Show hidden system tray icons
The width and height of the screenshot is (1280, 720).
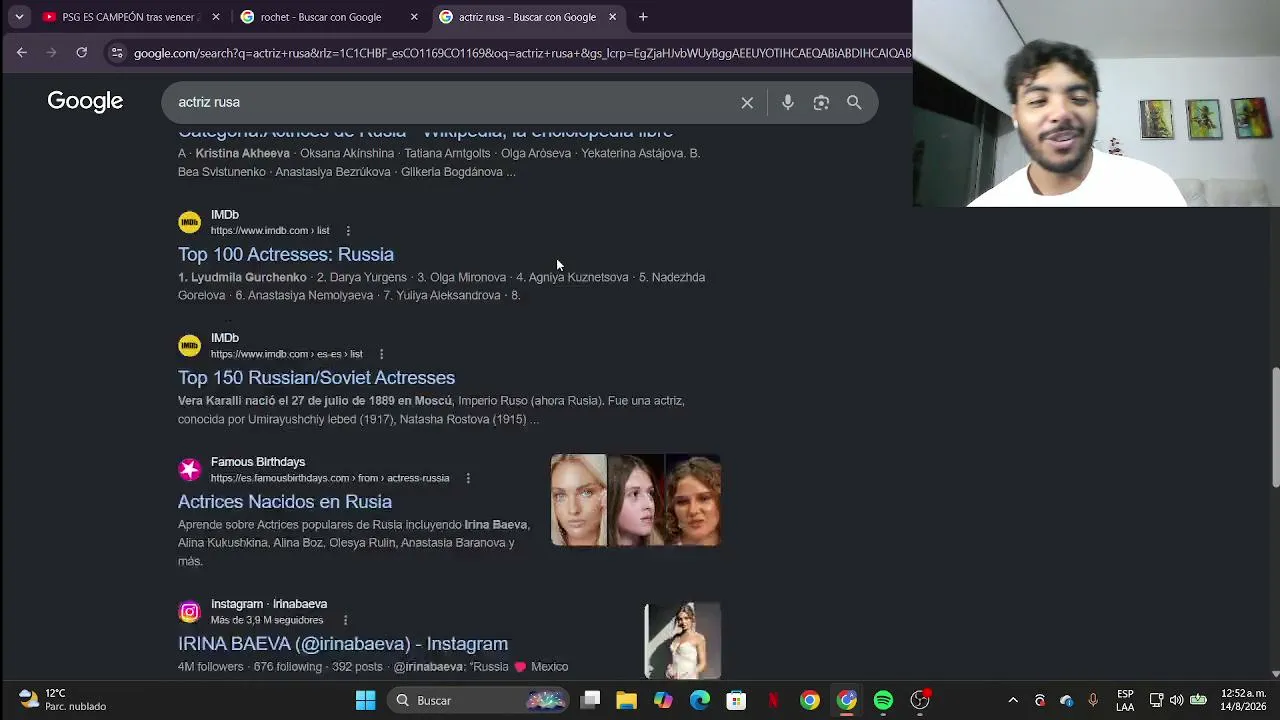1013,700
